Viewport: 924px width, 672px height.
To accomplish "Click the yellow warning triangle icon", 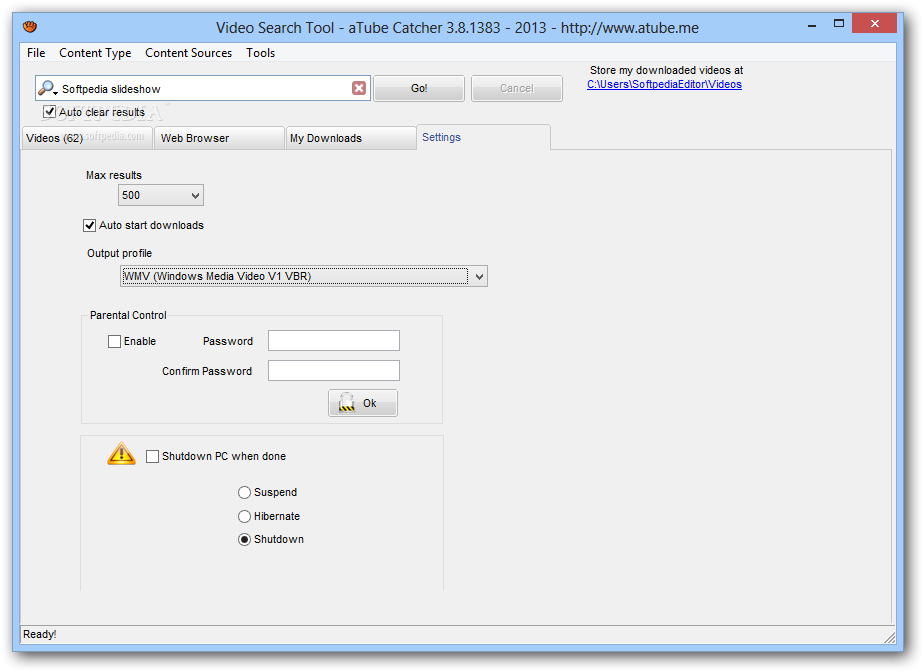I will tap(121, 454).
